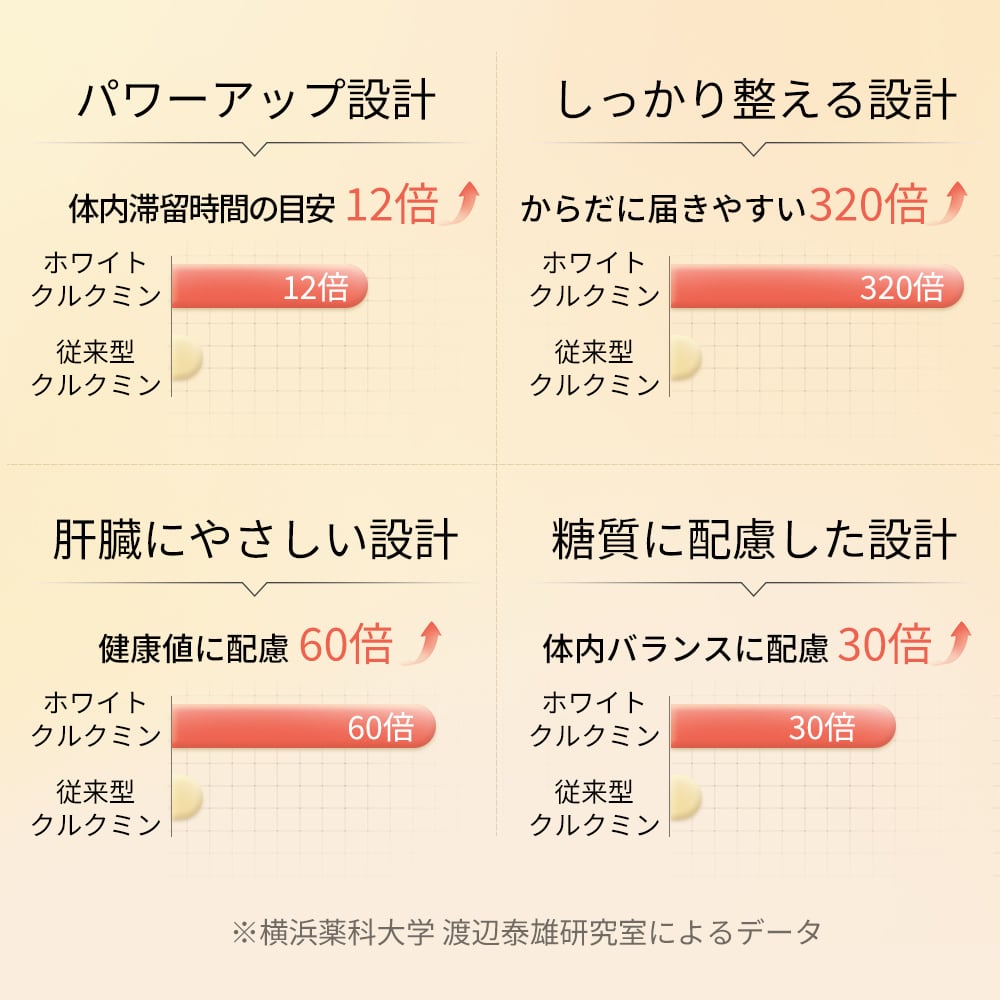Click the パワーアップ設計 heading

point(256,102)
